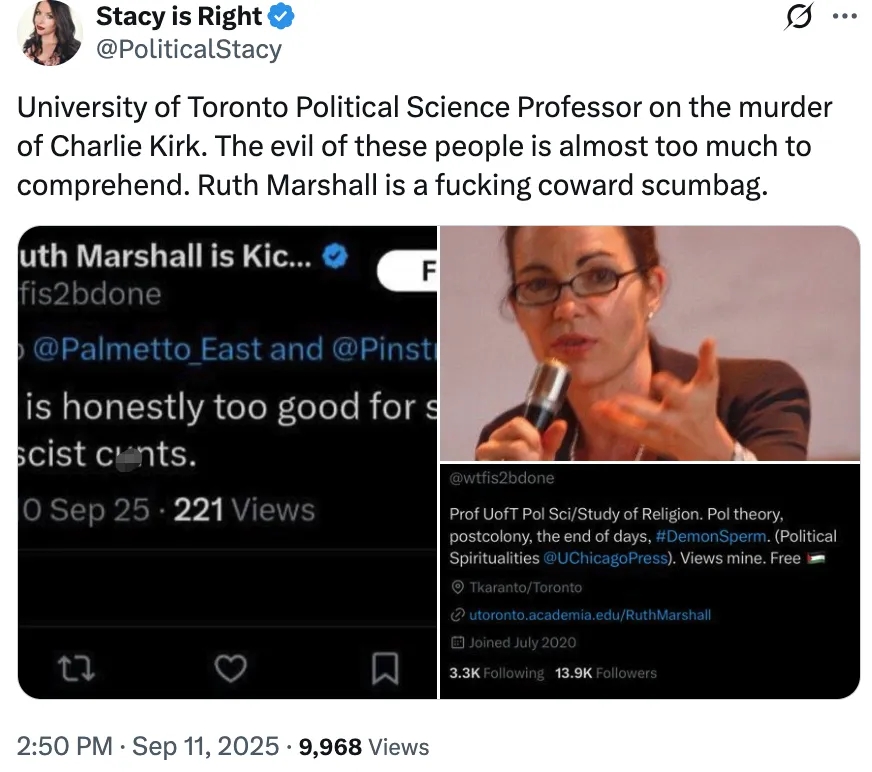Open the utoronto.academia.edu/RuthMarshall link
The width and height of the screenshot is (872, 772).
(589, 615)
